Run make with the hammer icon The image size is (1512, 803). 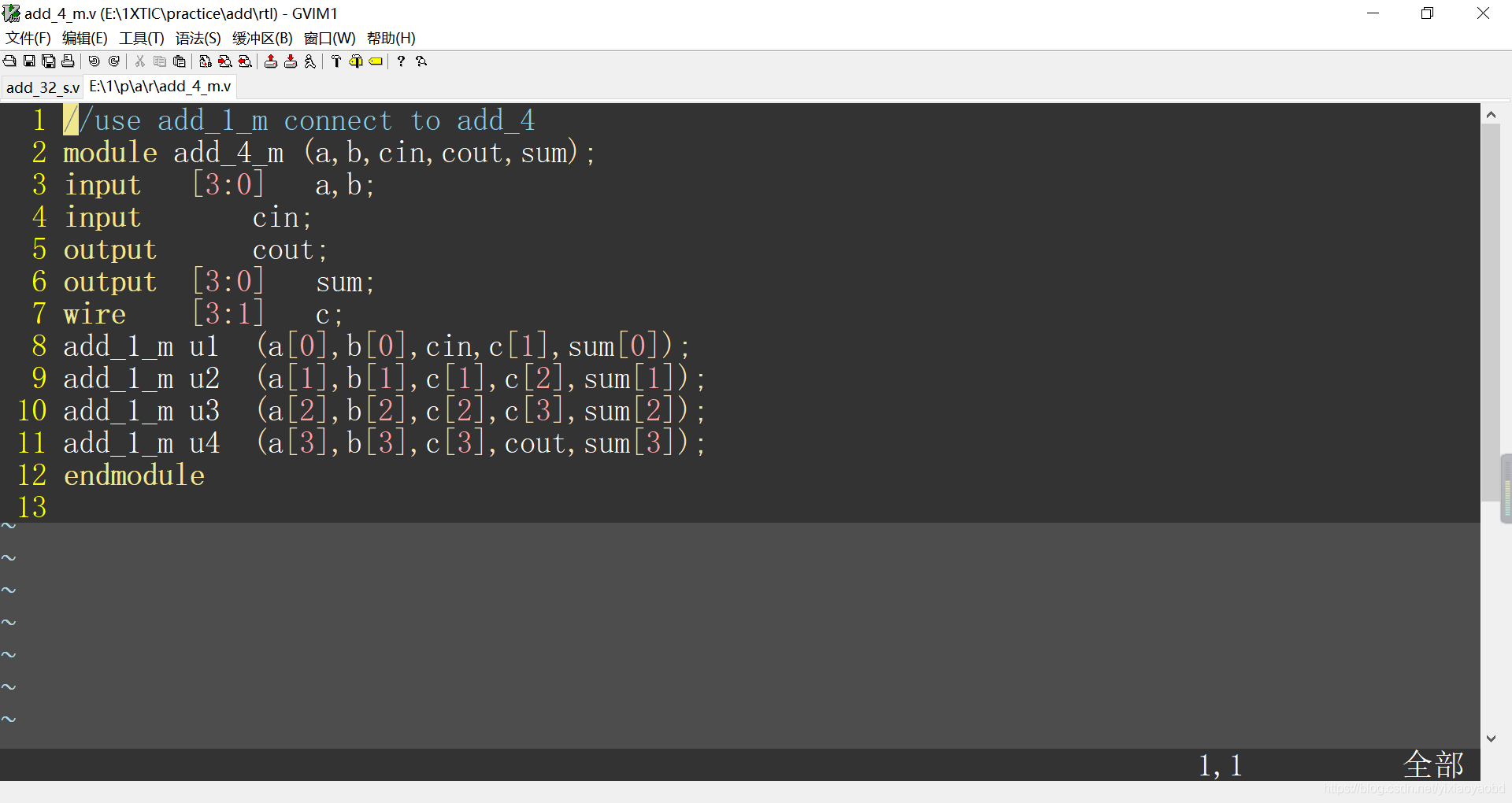336,61
